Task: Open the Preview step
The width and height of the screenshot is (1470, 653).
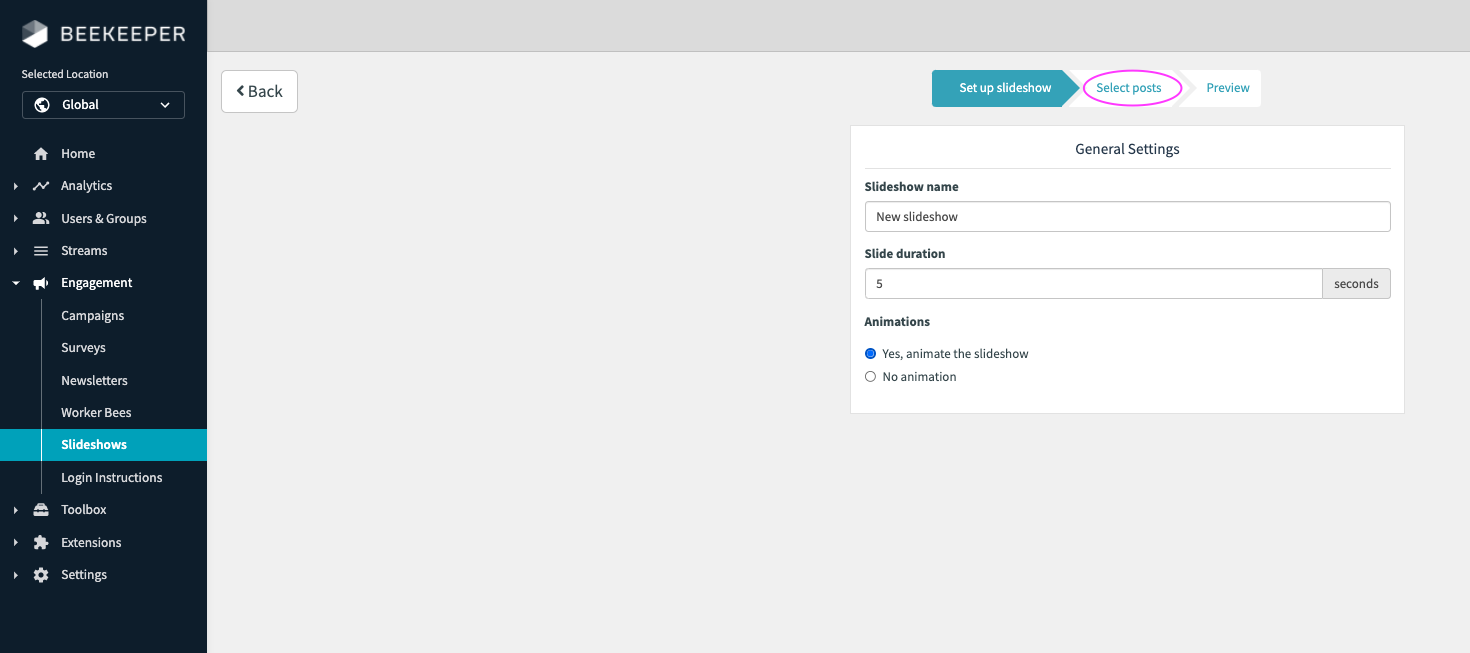Action: pos(1228,88)
